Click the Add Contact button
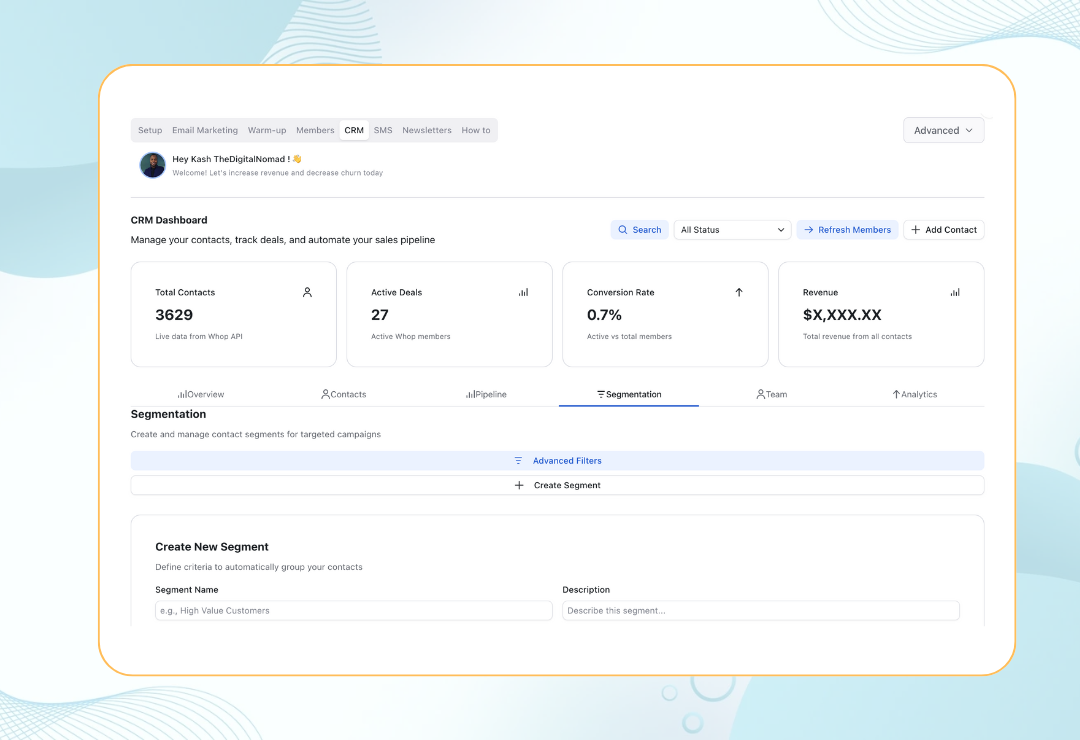 943,229
